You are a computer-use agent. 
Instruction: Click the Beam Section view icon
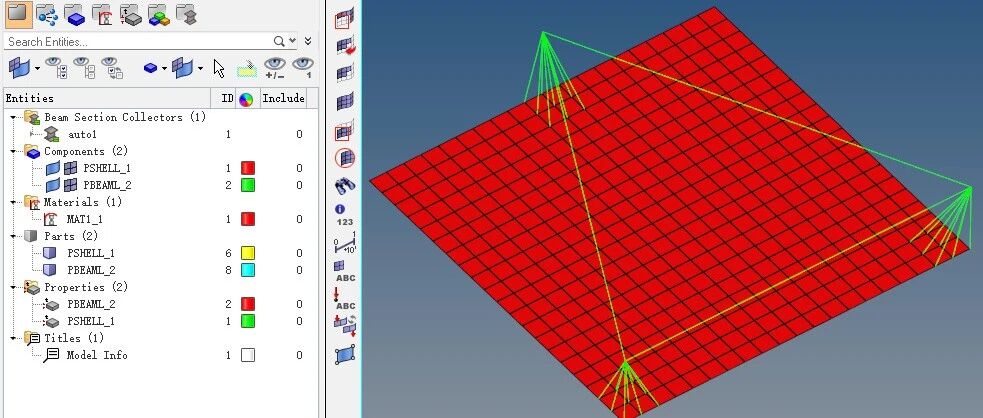[186, 15]
